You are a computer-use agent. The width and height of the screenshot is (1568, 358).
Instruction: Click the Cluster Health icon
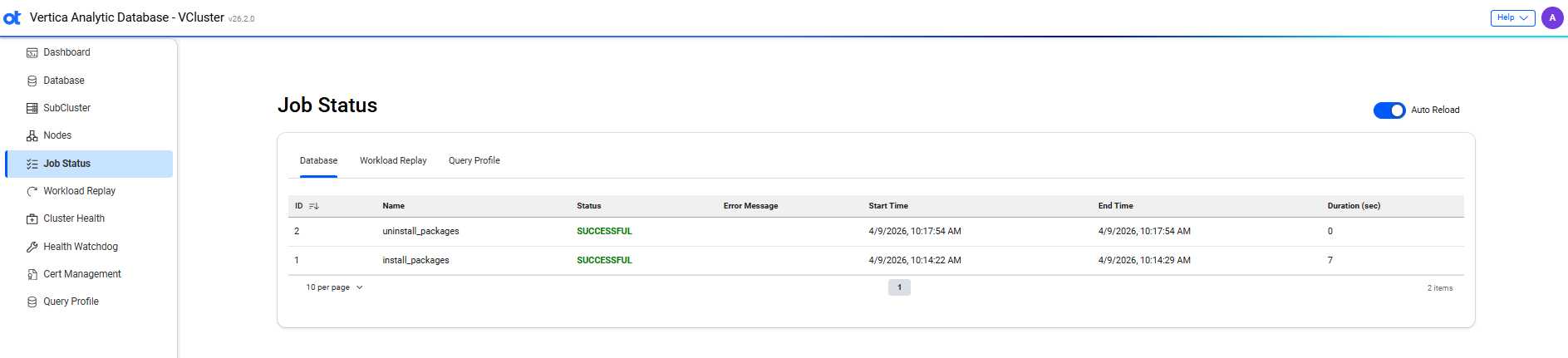(x=32, y=218)
